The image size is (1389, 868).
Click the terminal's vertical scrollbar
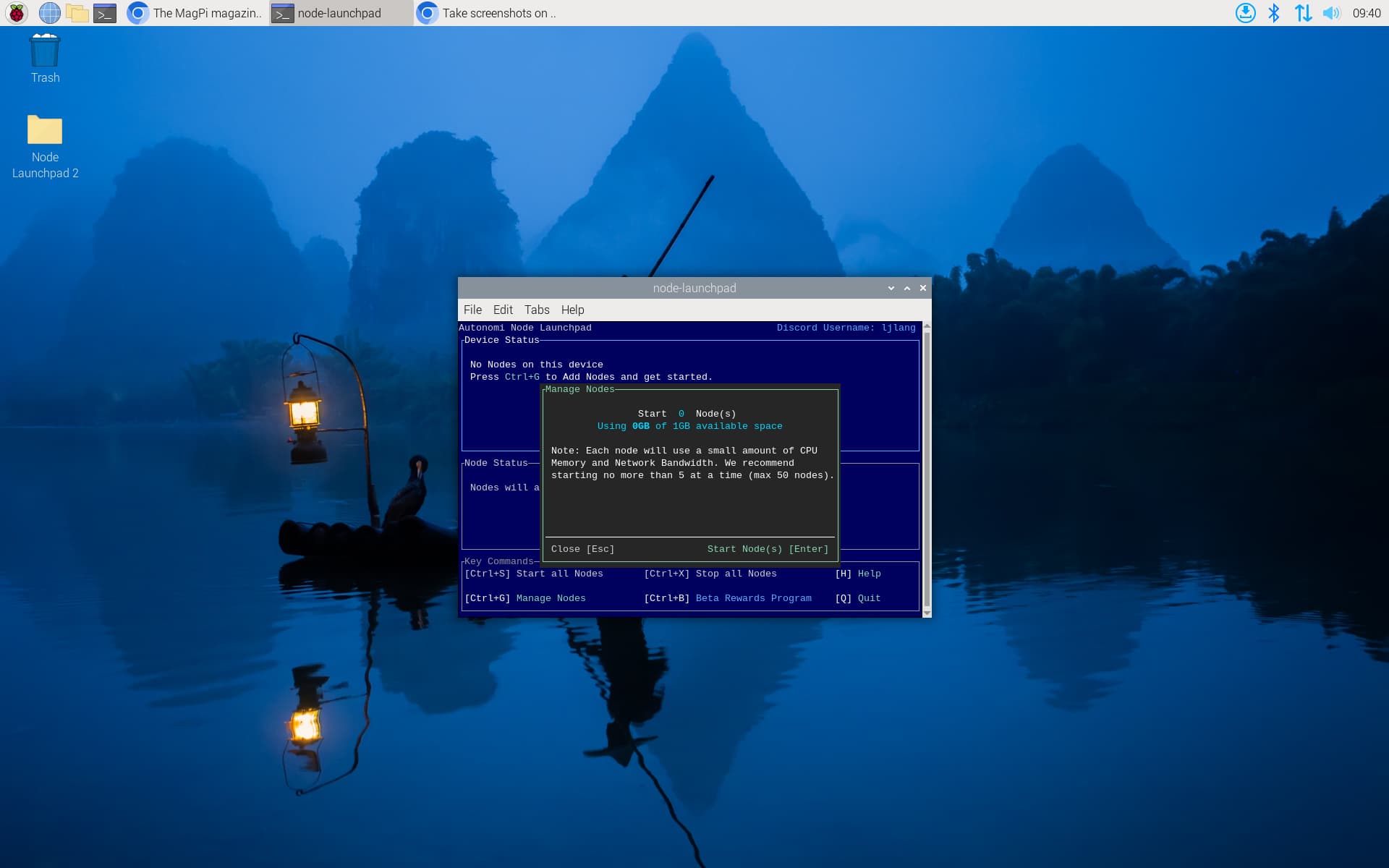927,469
